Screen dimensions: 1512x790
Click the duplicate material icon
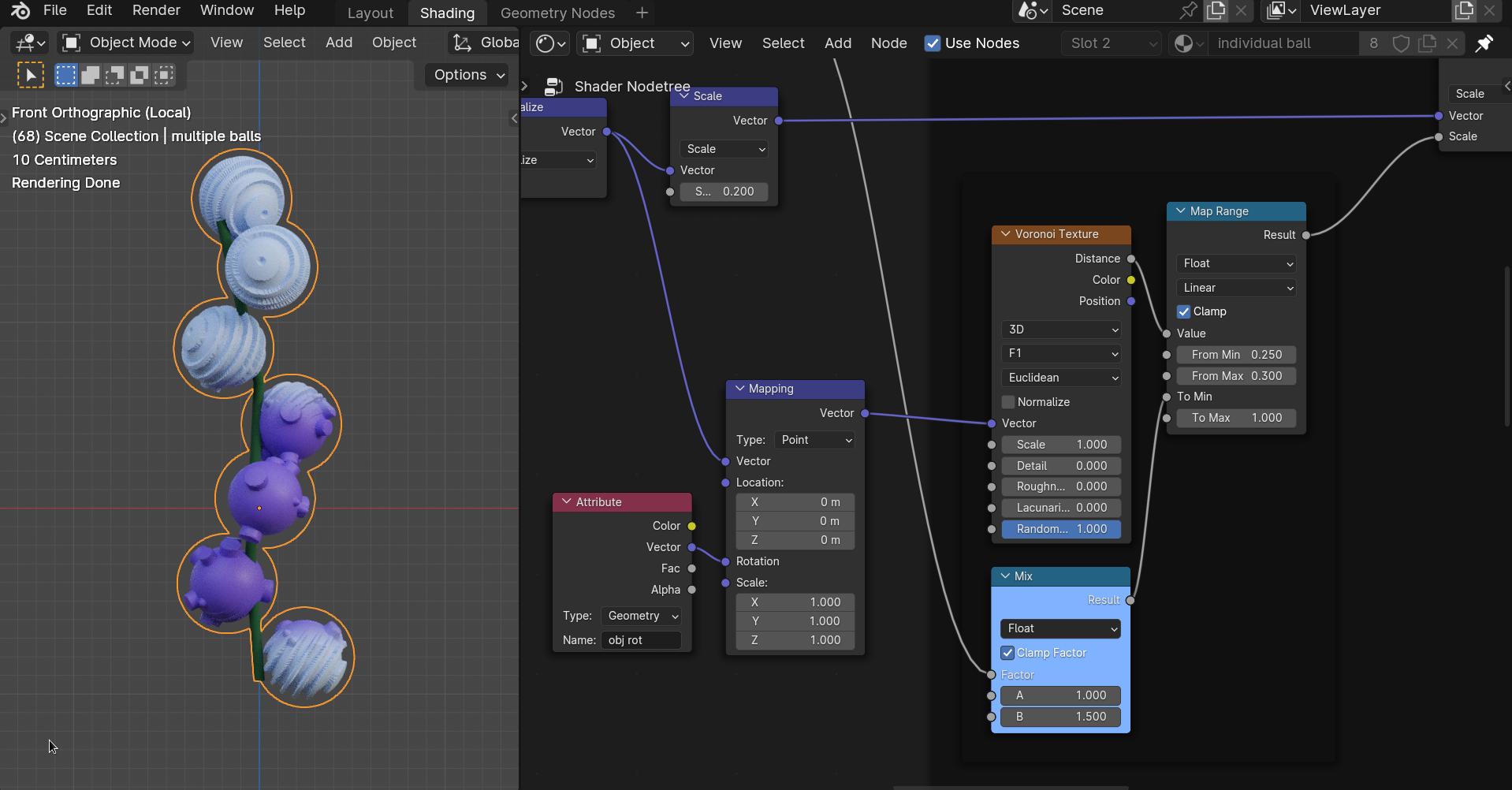point(1427,43)
